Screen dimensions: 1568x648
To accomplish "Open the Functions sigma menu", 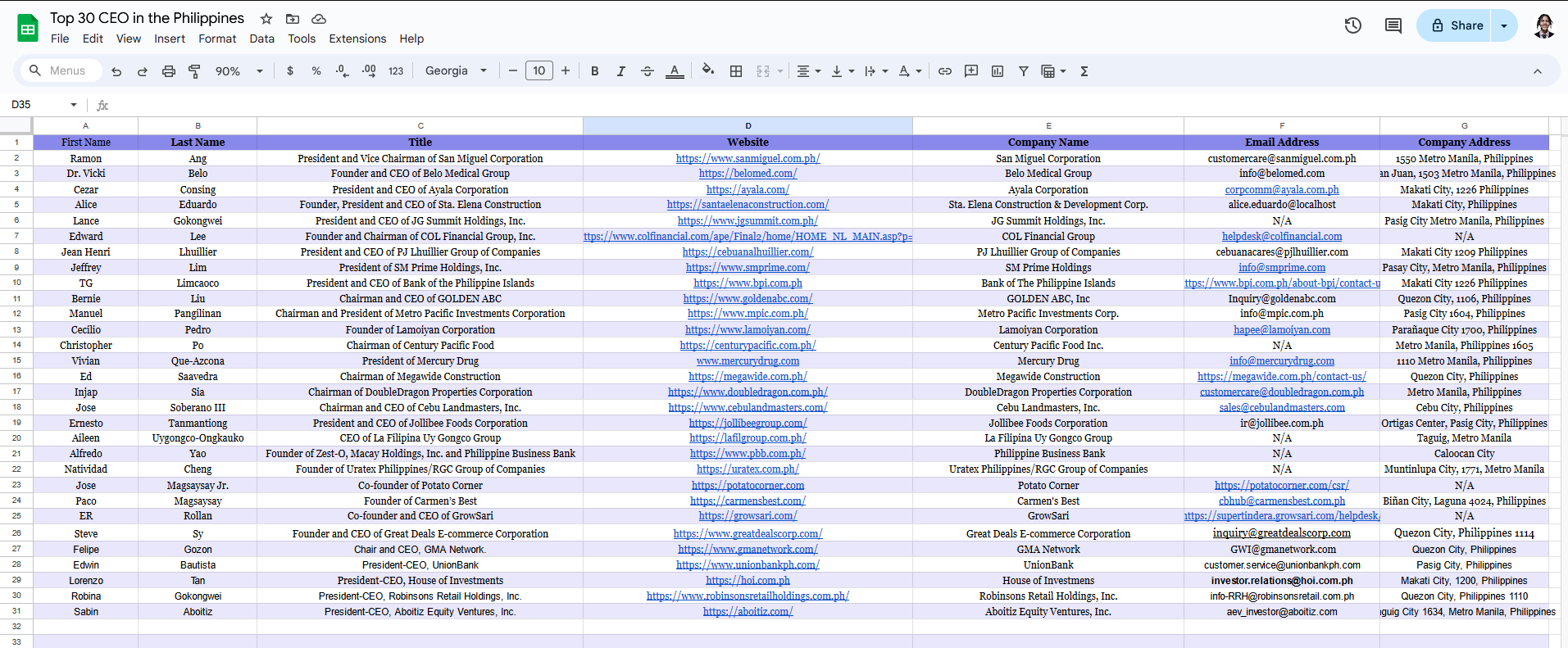I will pos(1084,71).
